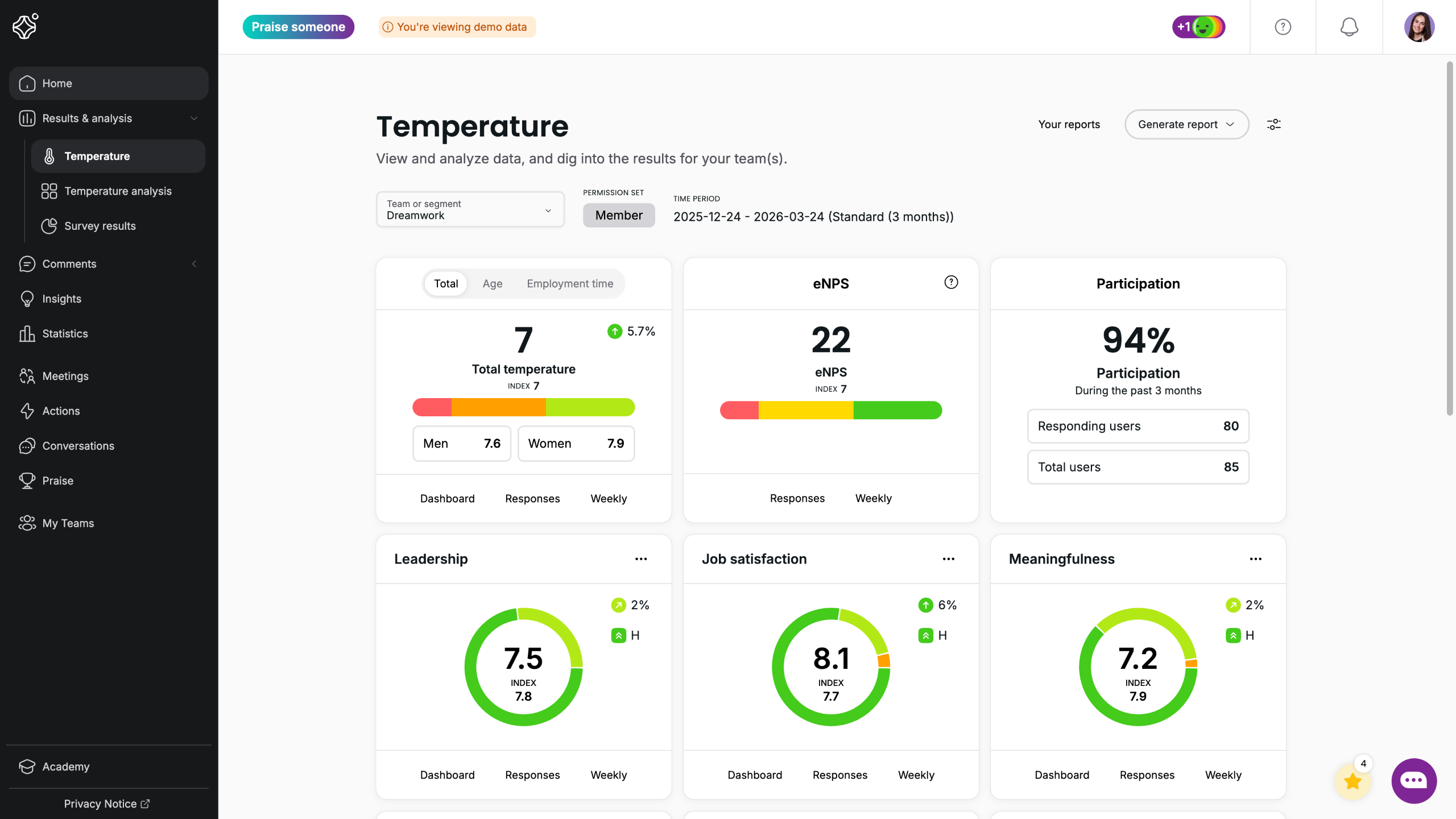This screenshot has height=819, width=1456.
Task: Click the Praise someone button
Action: (298, 27)
